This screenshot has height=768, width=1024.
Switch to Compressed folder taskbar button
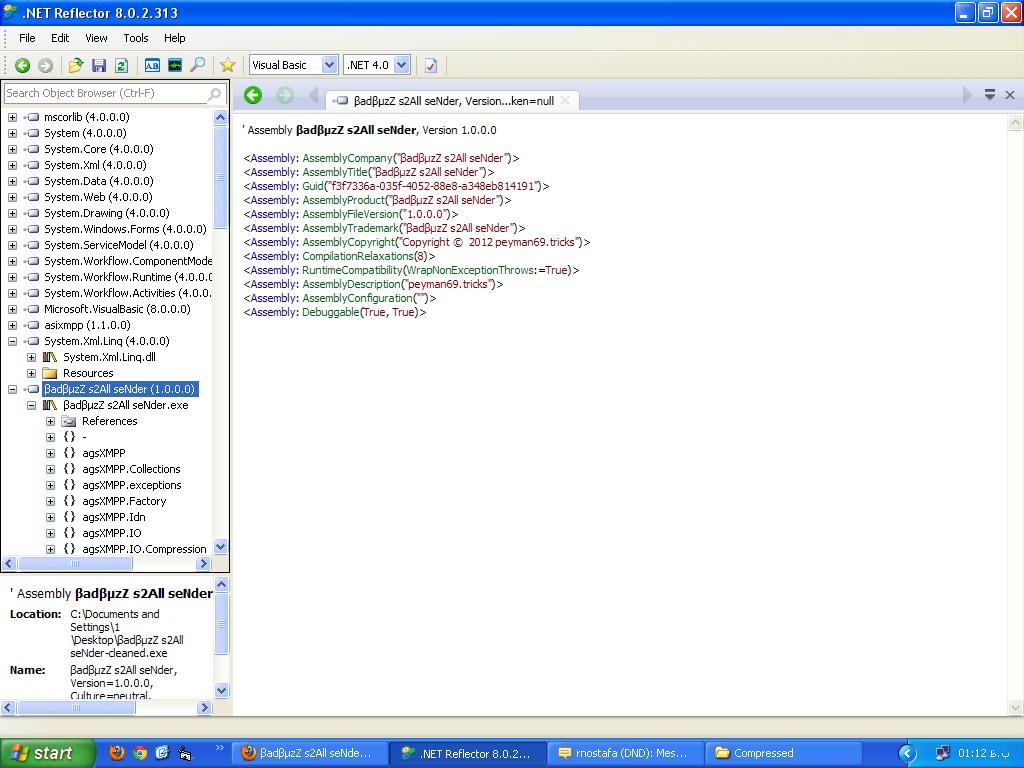782,754
